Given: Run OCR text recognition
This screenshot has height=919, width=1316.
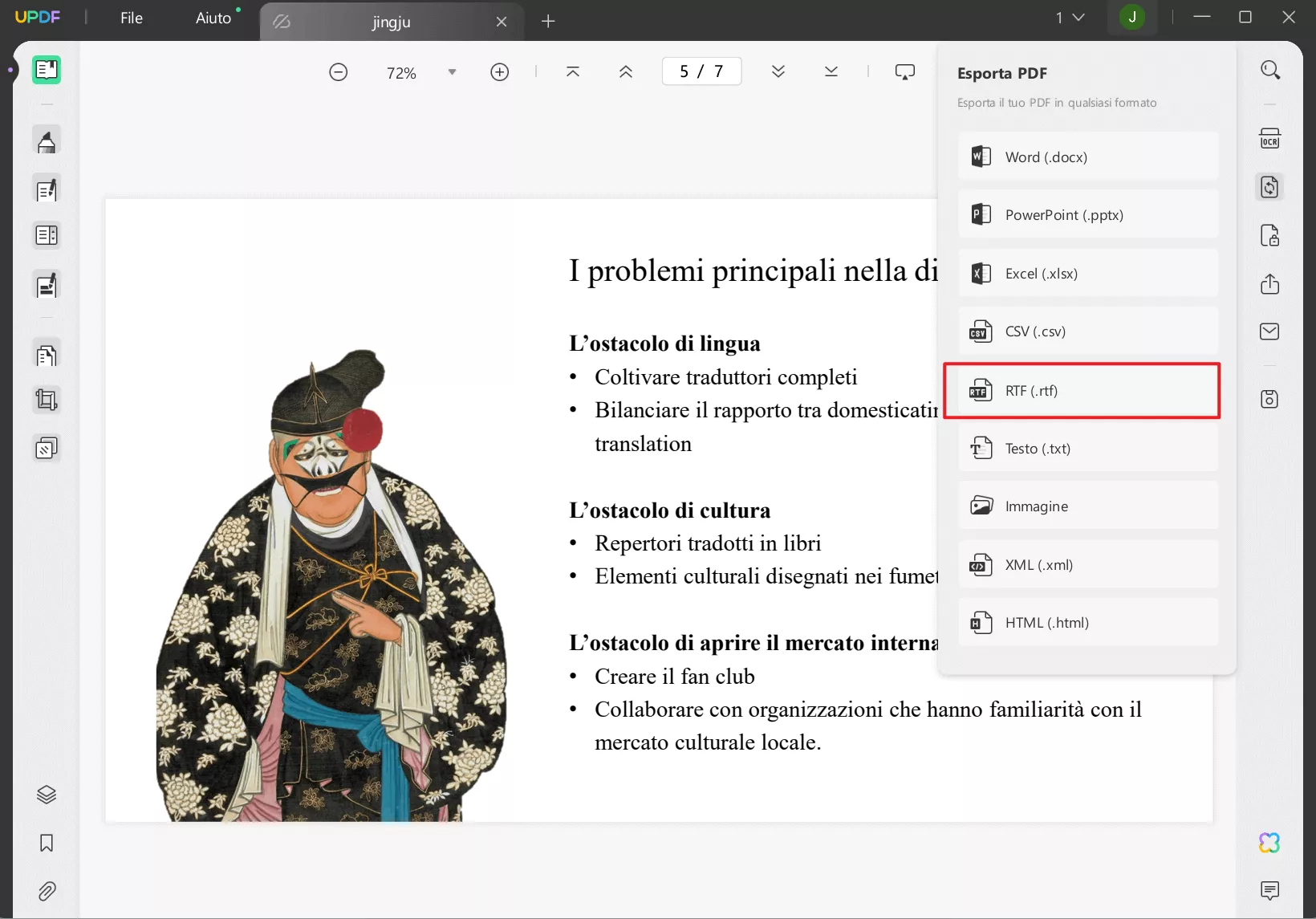Looking at the screenshot, I should pos(1269,139).
